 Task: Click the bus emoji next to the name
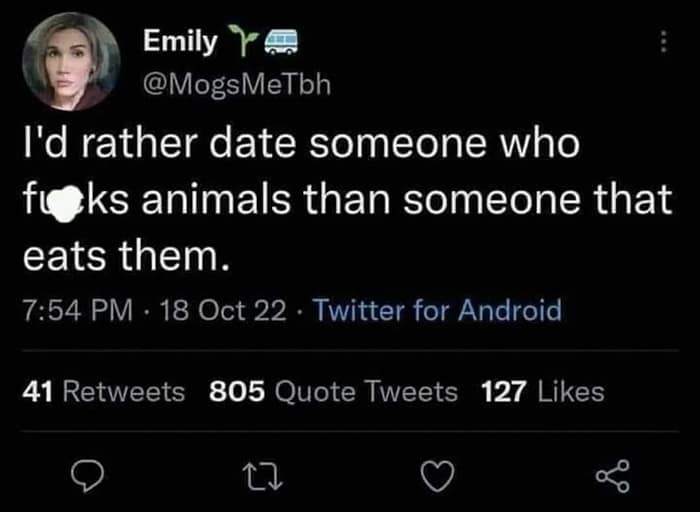(x=274, y=41)
